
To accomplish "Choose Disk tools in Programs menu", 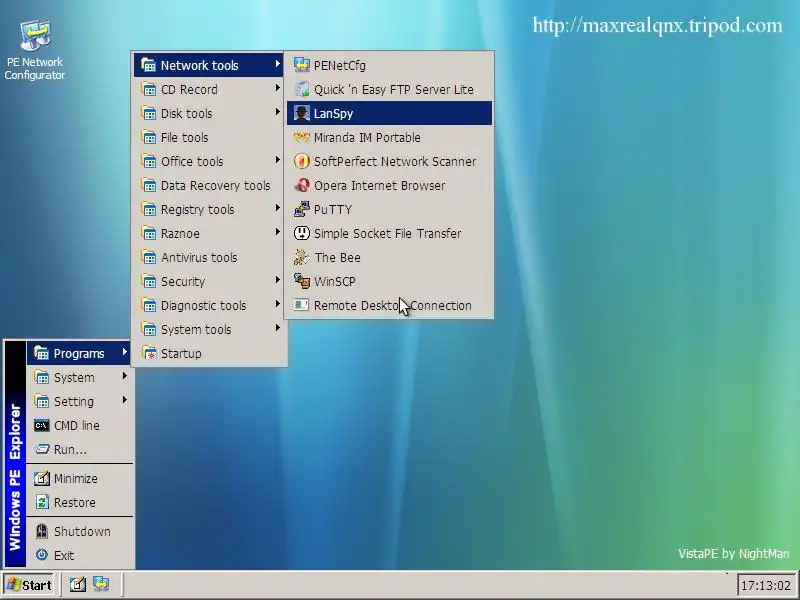I will pos(209,113).
